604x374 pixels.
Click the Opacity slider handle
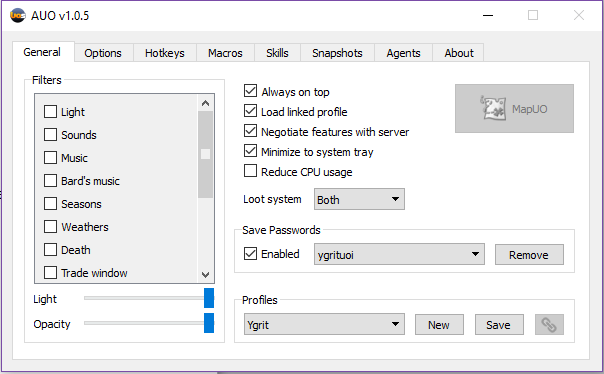point(209,323)
